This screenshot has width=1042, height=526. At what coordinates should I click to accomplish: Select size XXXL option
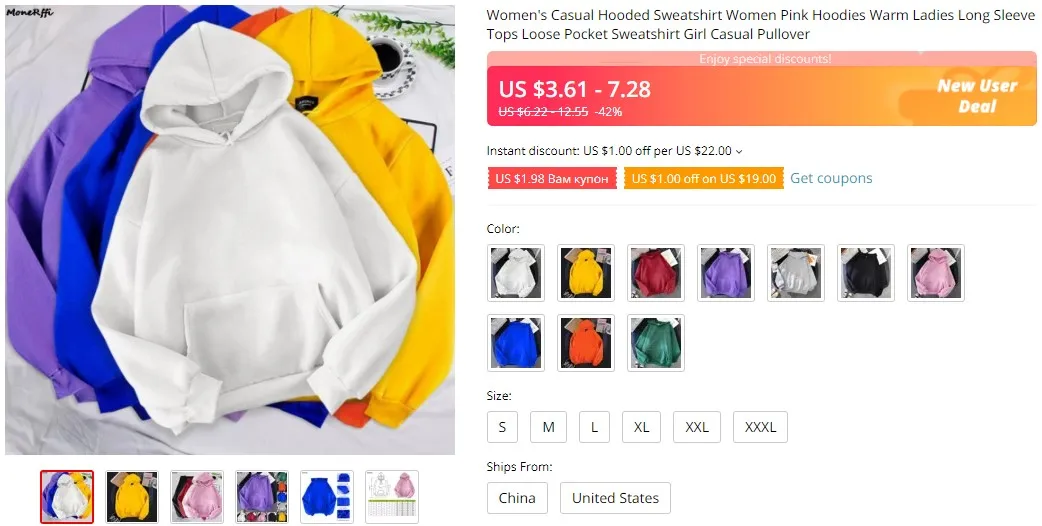(760, 427)
